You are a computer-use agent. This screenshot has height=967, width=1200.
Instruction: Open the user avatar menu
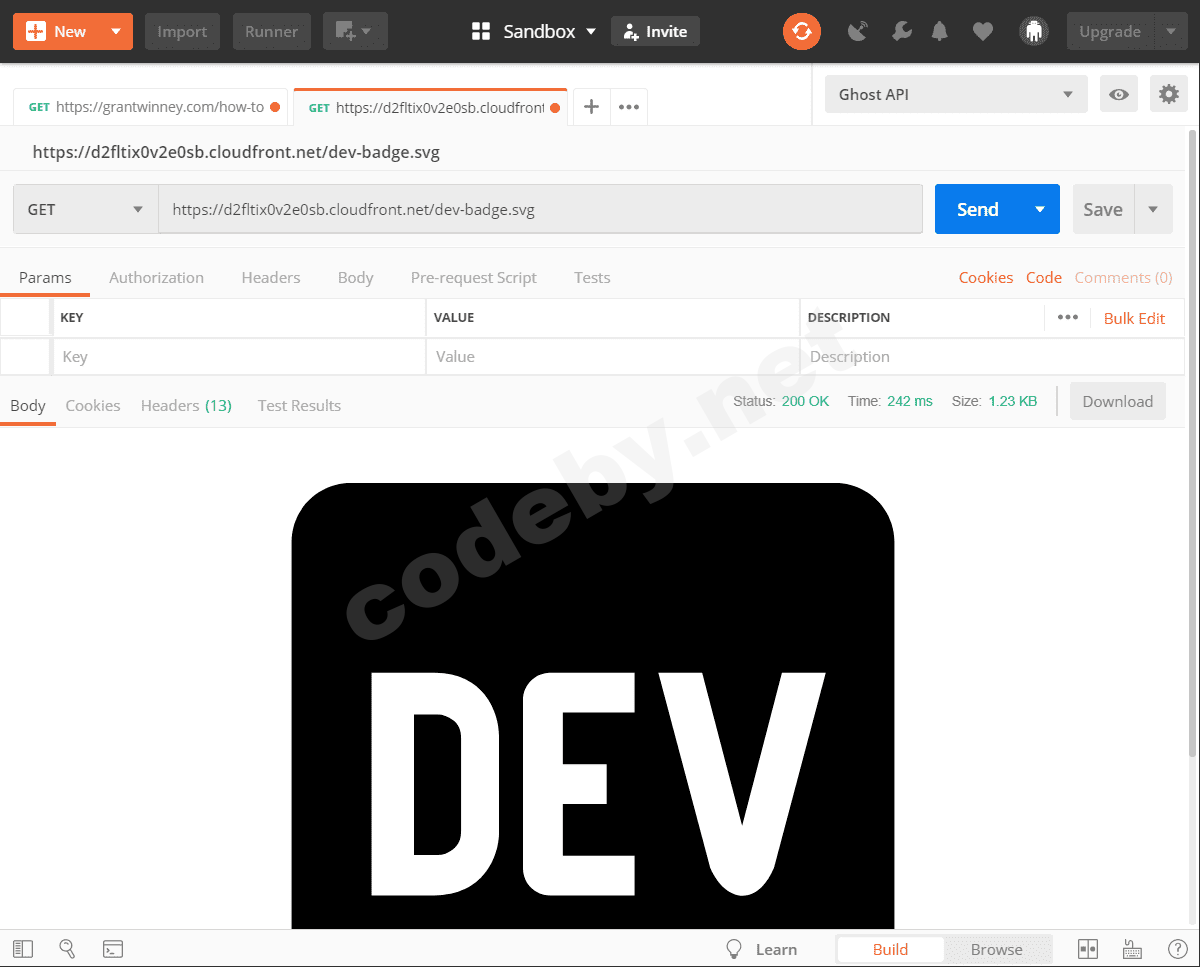coord(1034,31)
